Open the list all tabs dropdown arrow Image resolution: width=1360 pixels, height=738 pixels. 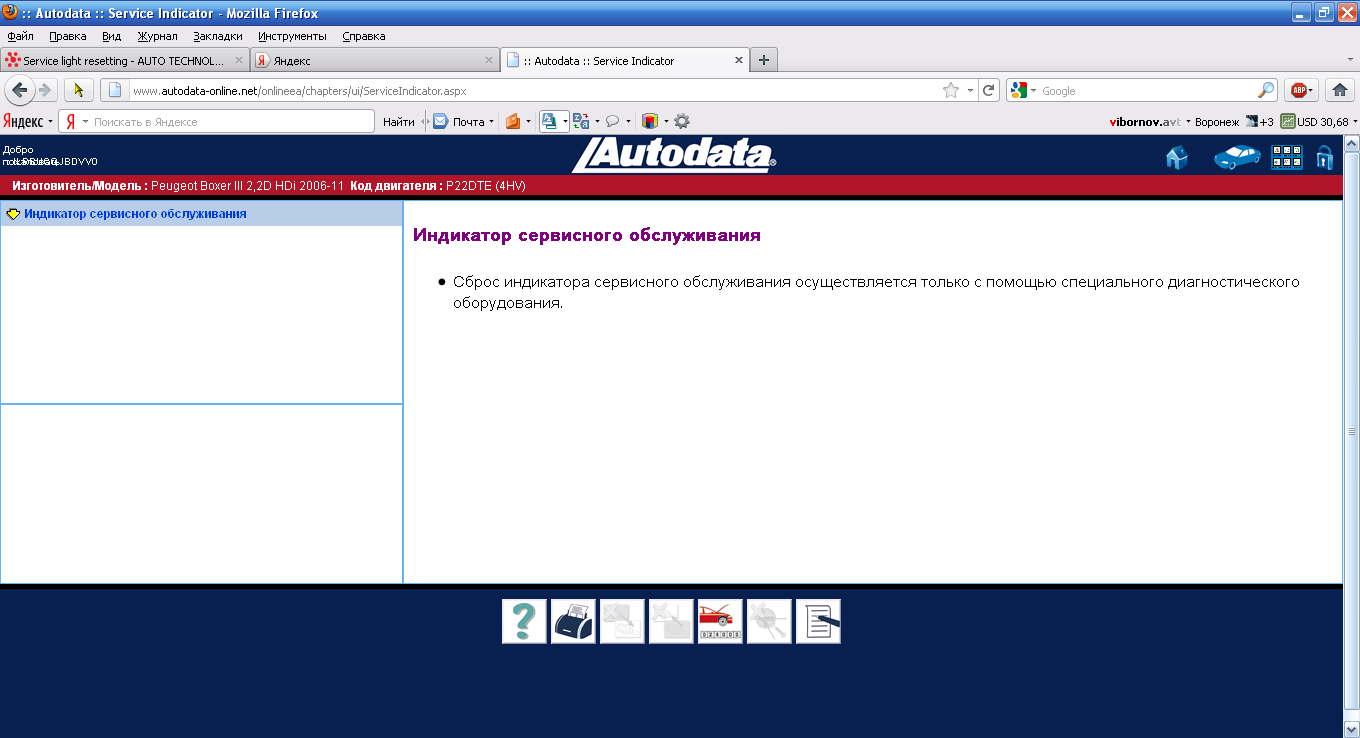pos(1348,60)
